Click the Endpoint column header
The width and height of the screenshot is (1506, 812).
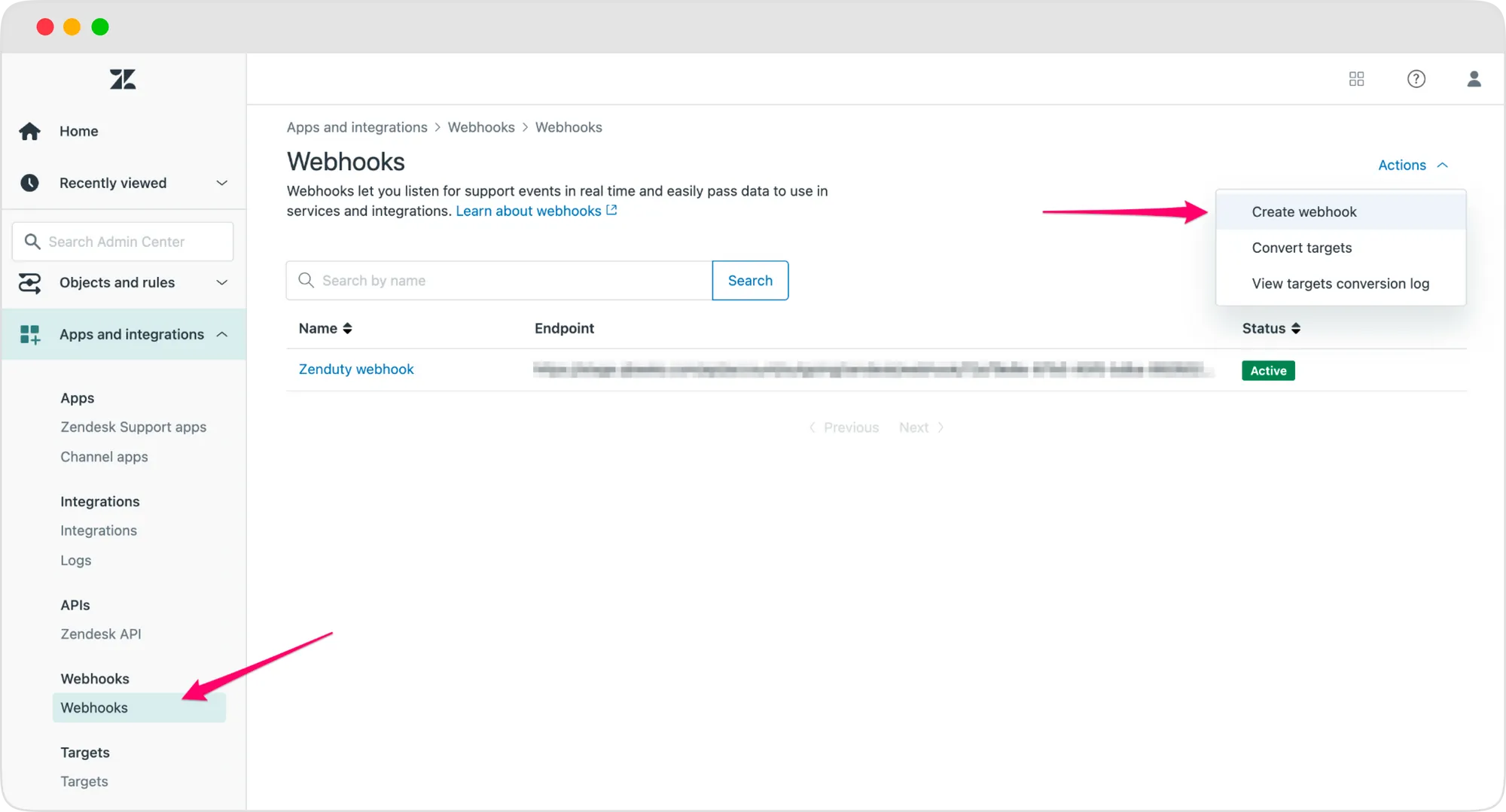click(564, 328)
